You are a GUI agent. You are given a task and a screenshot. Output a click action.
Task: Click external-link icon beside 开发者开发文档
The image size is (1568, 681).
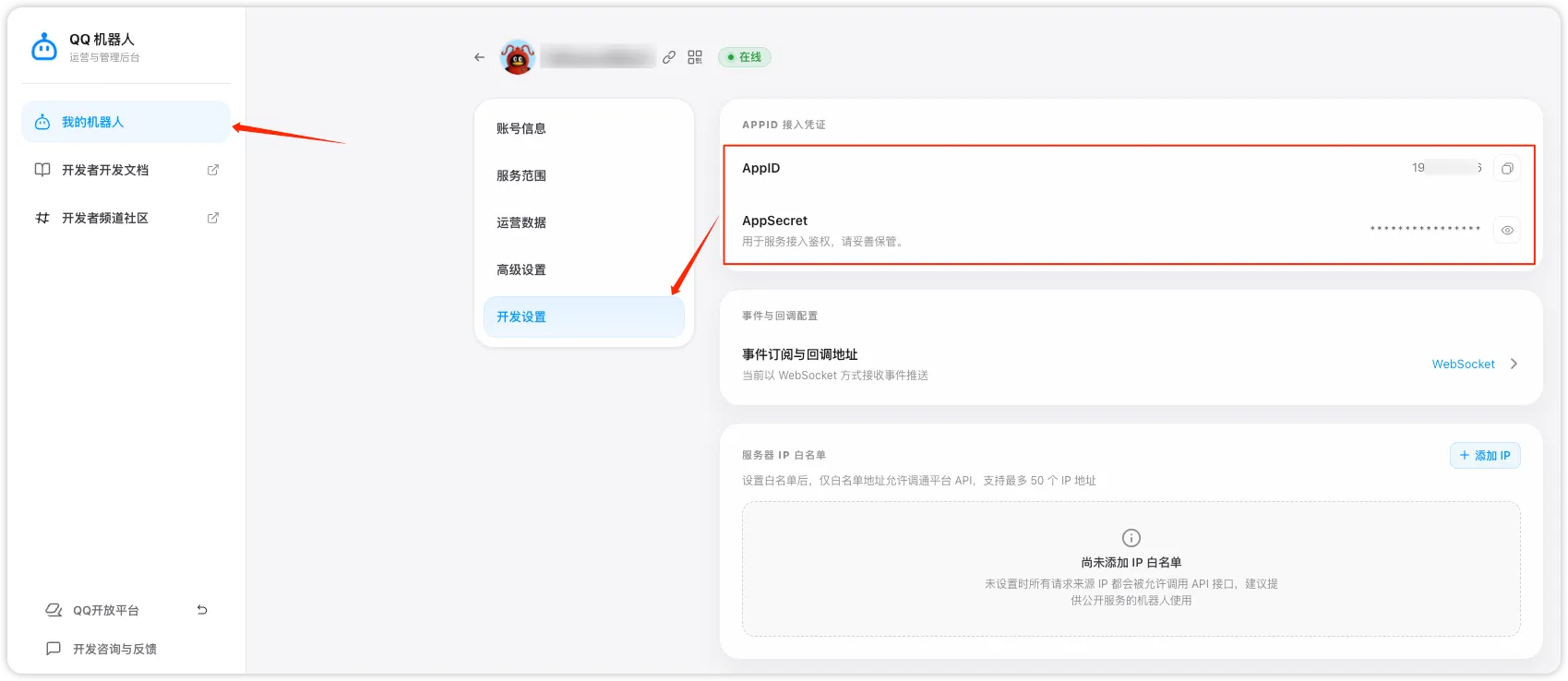[x=213, y=170]
